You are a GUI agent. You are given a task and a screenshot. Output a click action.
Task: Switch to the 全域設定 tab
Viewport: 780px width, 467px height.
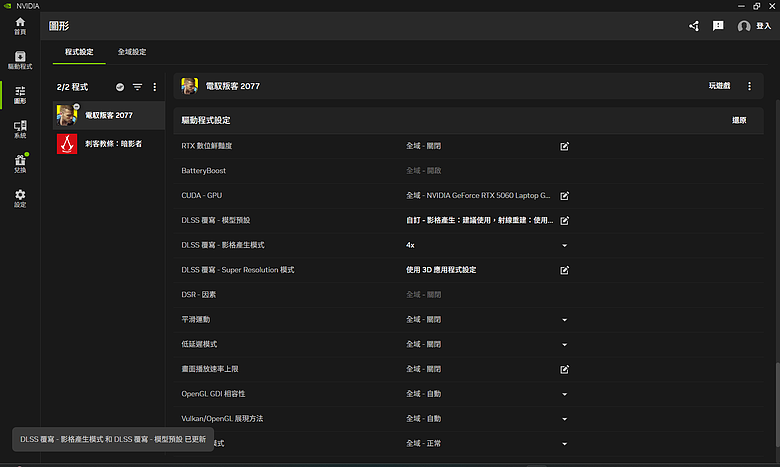(132, 52)
